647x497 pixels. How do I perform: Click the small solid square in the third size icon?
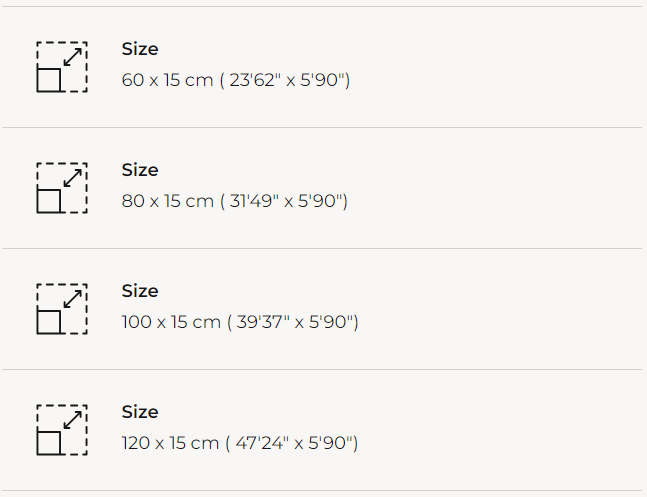(x=49, y=322)
